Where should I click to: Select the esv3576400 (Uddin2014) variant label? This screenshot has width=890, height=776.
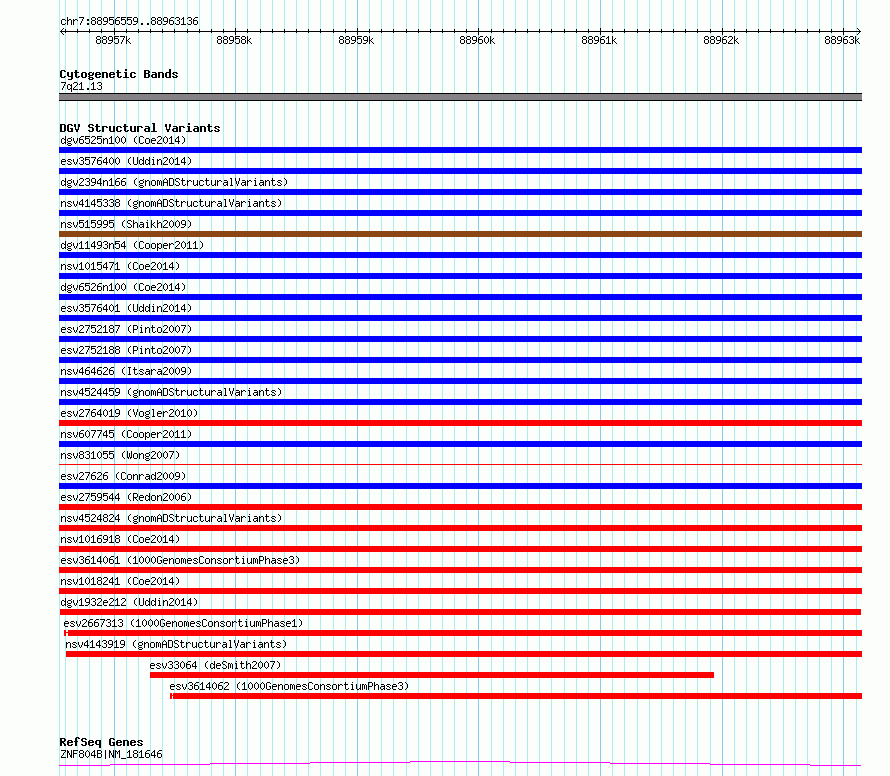(x=126, y=161)
